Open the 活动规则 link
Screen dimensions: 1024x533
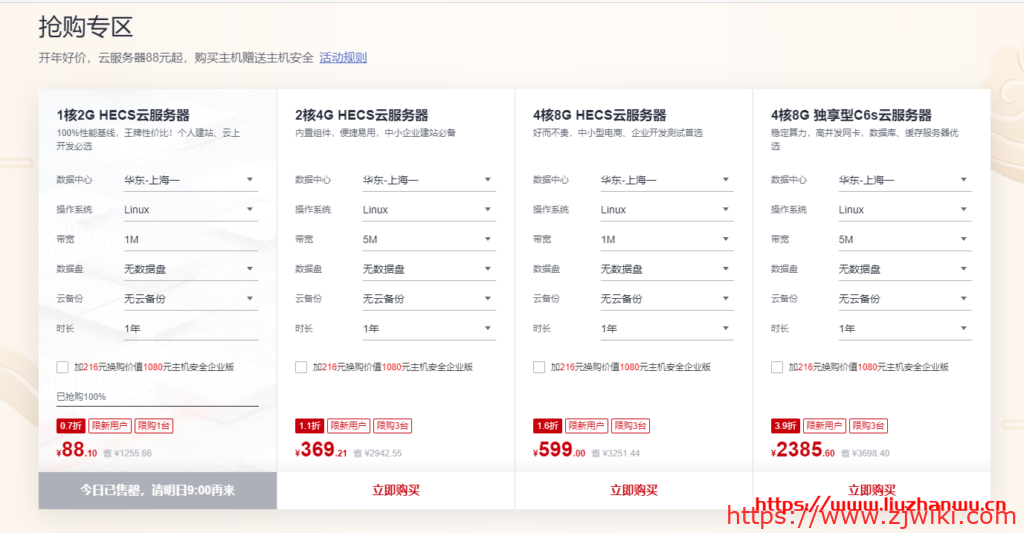tap(343, 57)
